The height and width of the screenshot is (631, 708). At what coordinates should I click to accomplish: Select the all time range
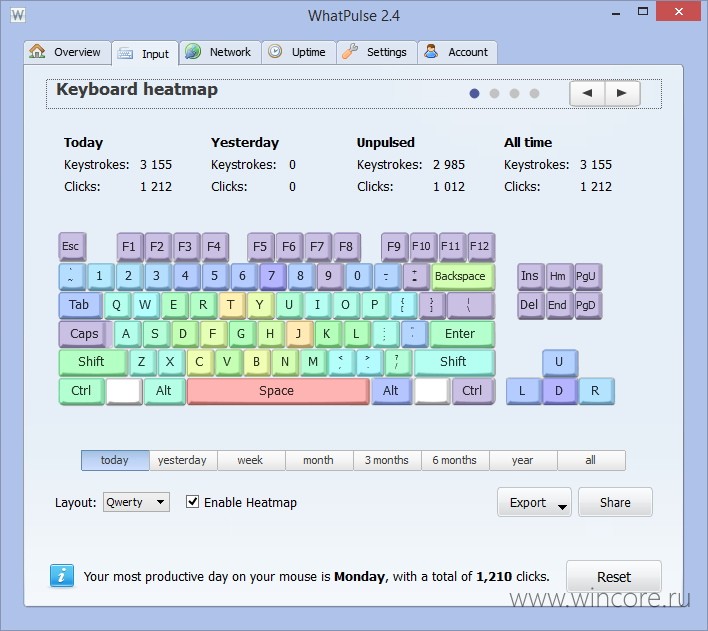[x=592, y=460]
